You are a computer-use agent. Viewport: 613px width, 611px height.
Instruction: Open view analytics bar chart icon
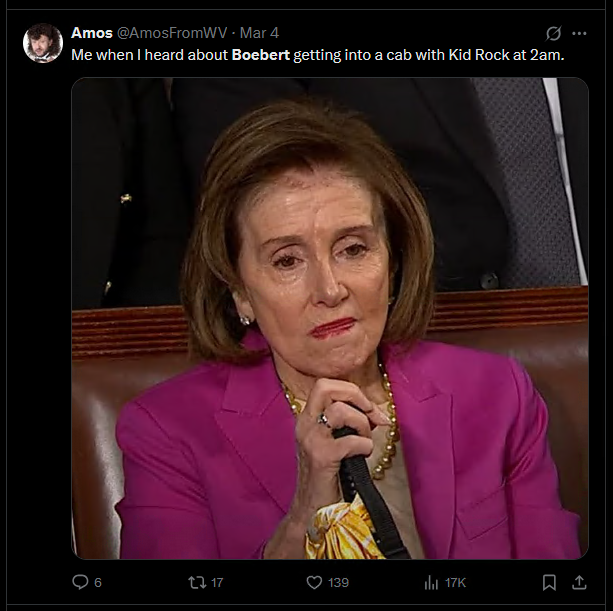(x=431, y=582)
